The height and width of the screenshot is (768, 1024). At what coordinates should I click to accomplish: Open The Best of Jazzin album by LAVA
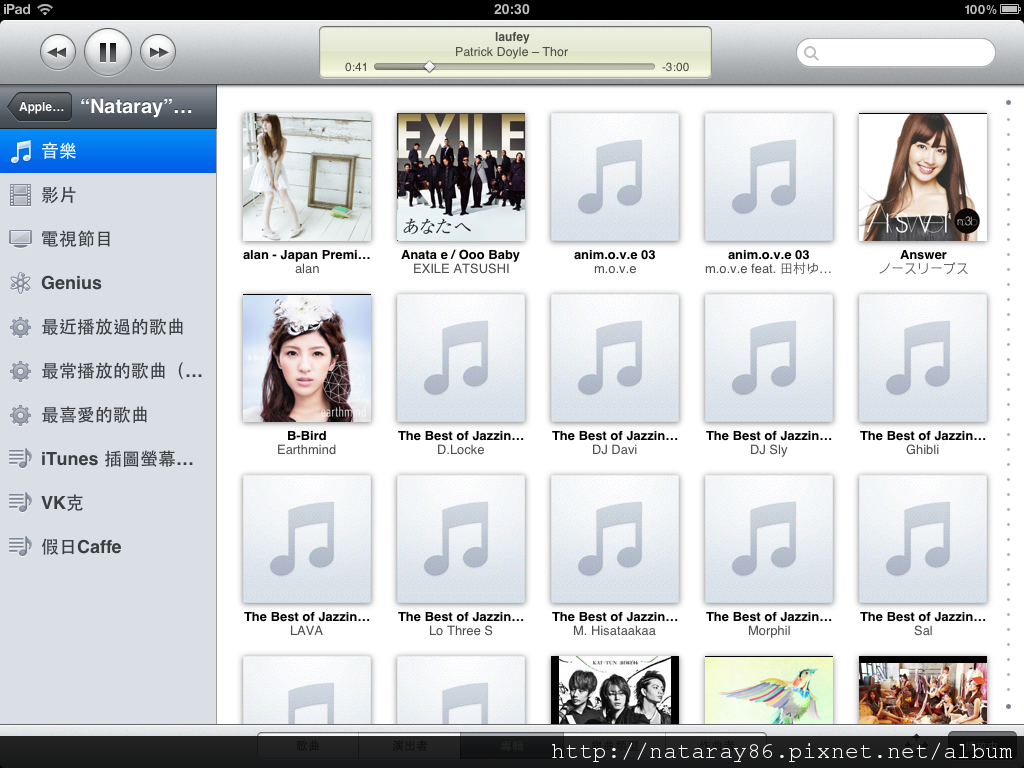click(x=307, y=539)
